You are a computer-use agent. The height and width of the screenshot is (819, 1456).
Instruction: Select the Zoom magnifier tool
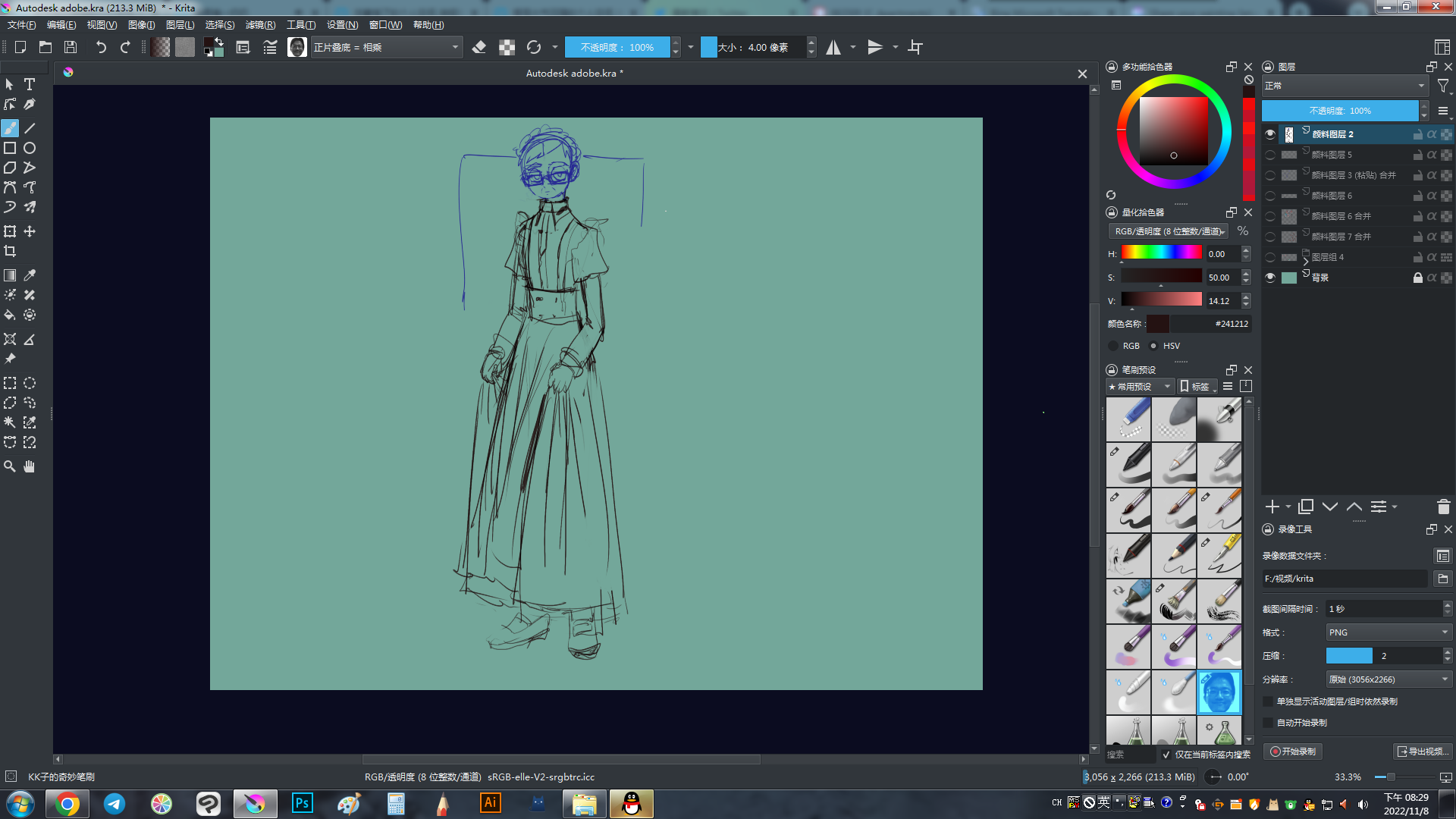click(x=10, y=466)
